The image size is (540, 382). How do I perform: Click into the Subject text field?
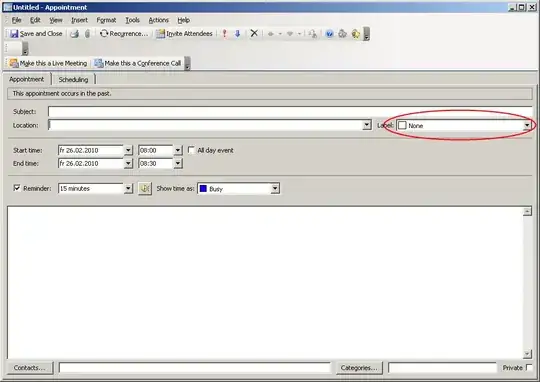tap(290, 112)
